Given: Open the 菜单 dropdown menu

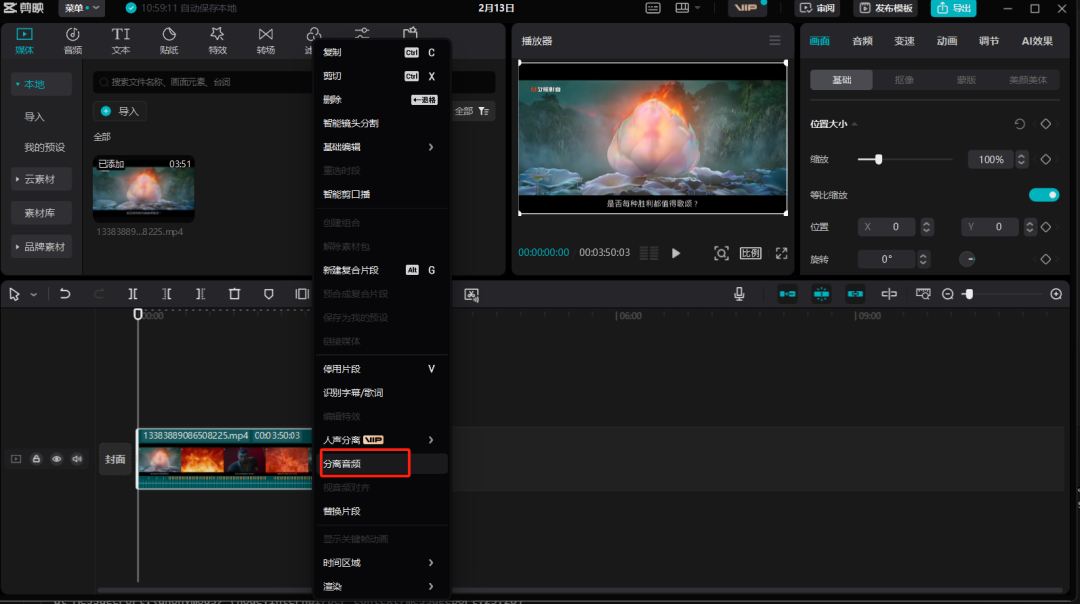Looking at the screenshot, I should click(x=81, y=8).
